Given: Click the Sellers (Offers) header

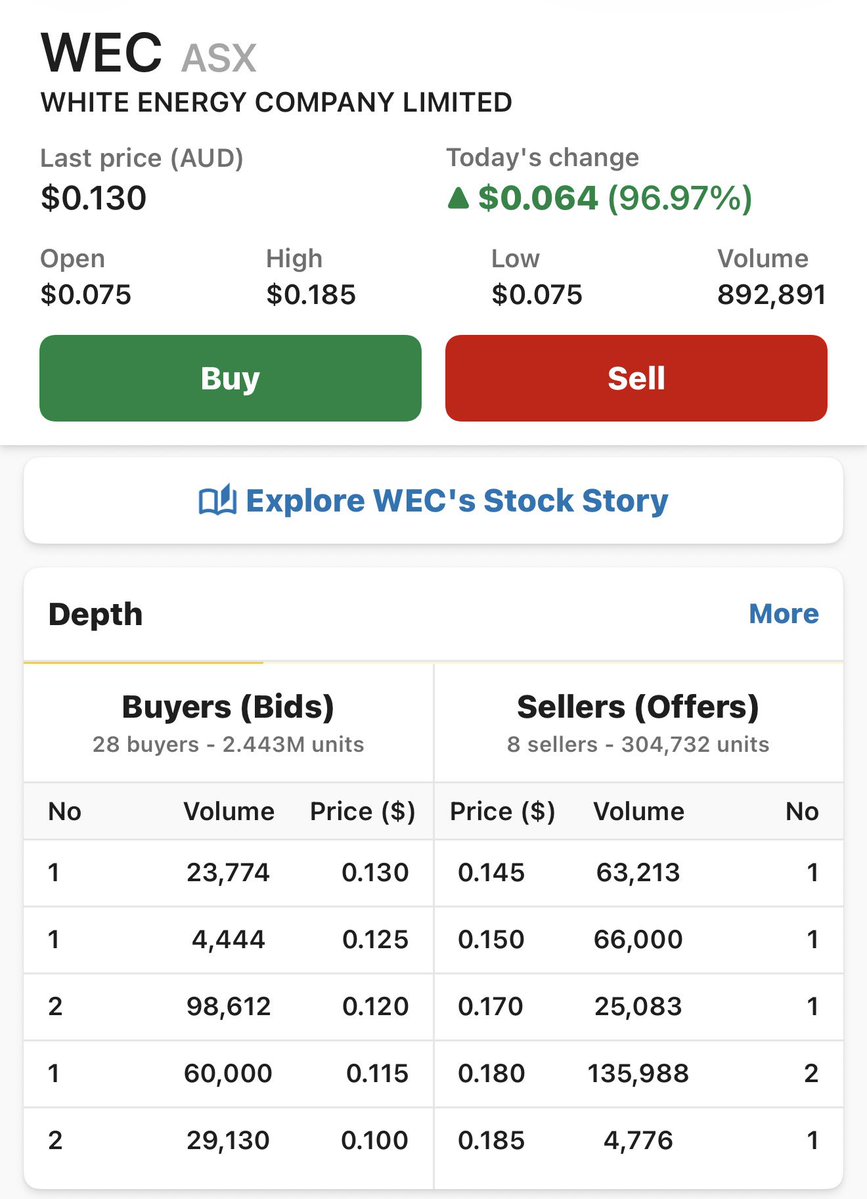Looking at the screenshot, I should (638, 707).
